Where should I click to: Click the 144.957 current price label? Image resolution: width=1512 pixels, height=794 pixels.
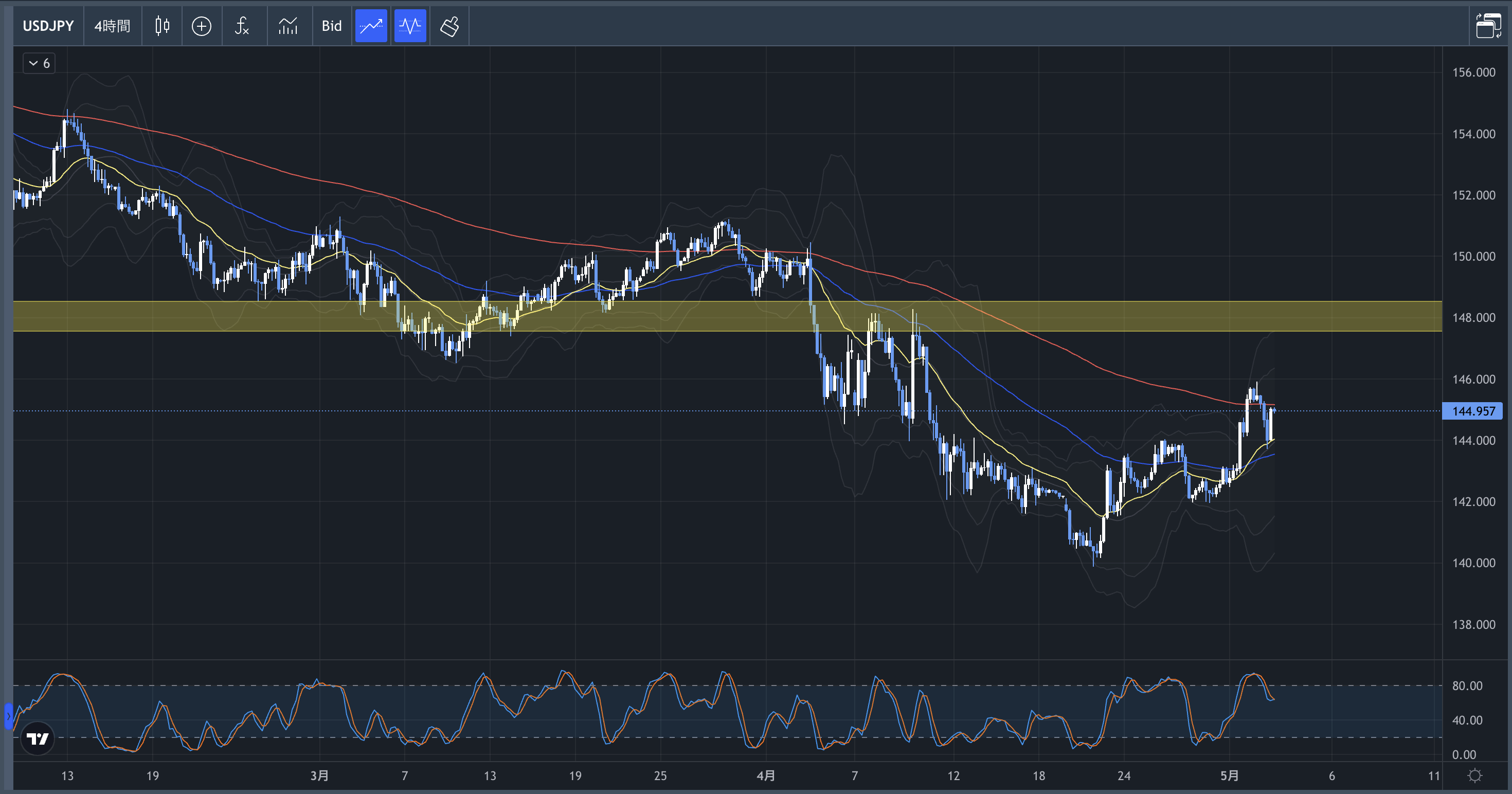1472,411
